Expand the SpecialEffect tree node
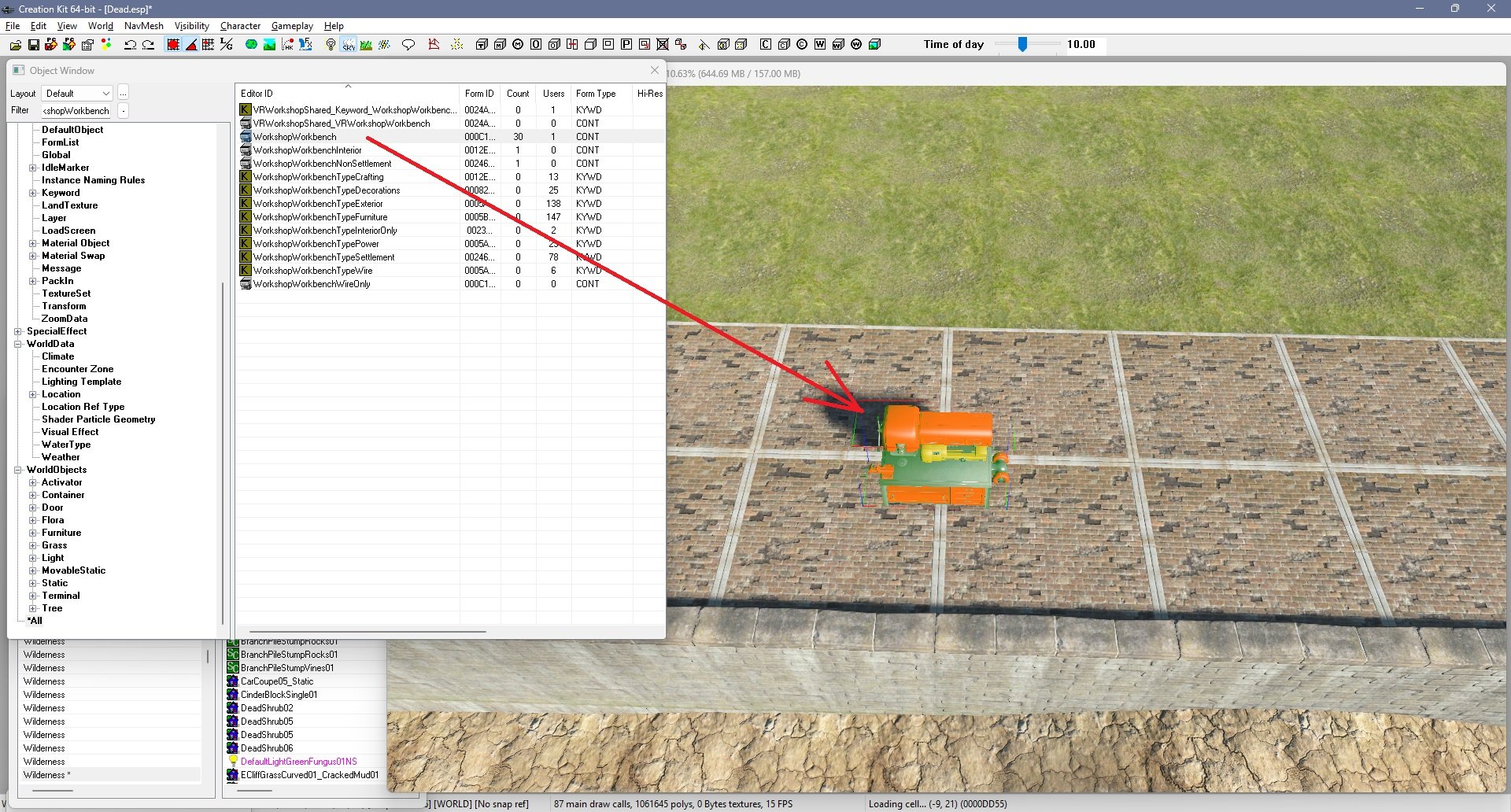 [18, 331]
